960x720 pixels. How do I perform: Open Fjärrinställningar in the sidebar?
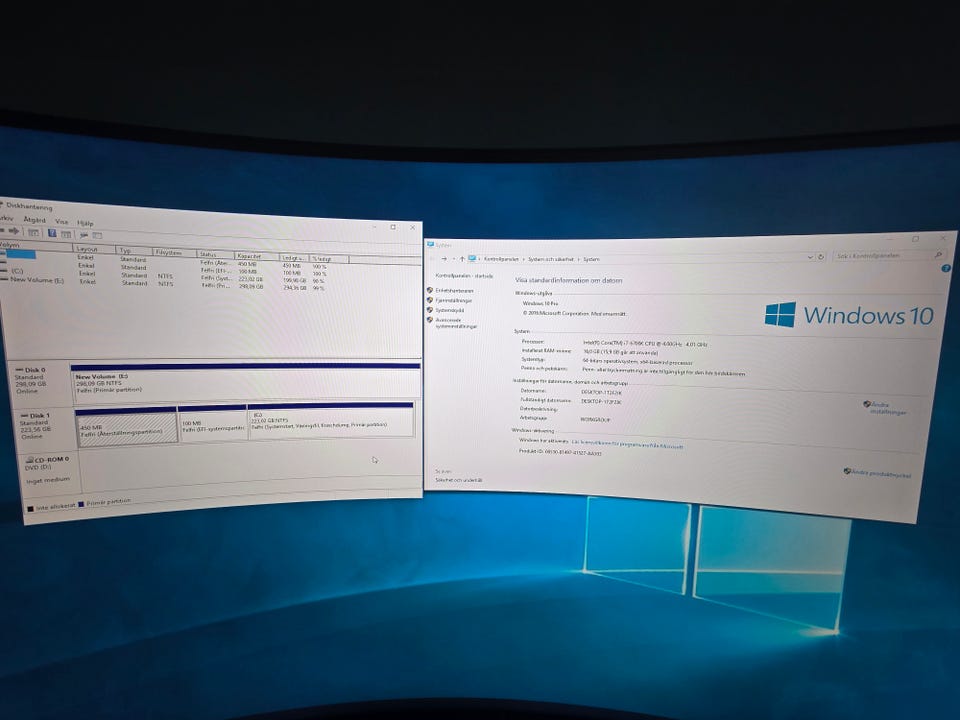click(x=454, y=301)
